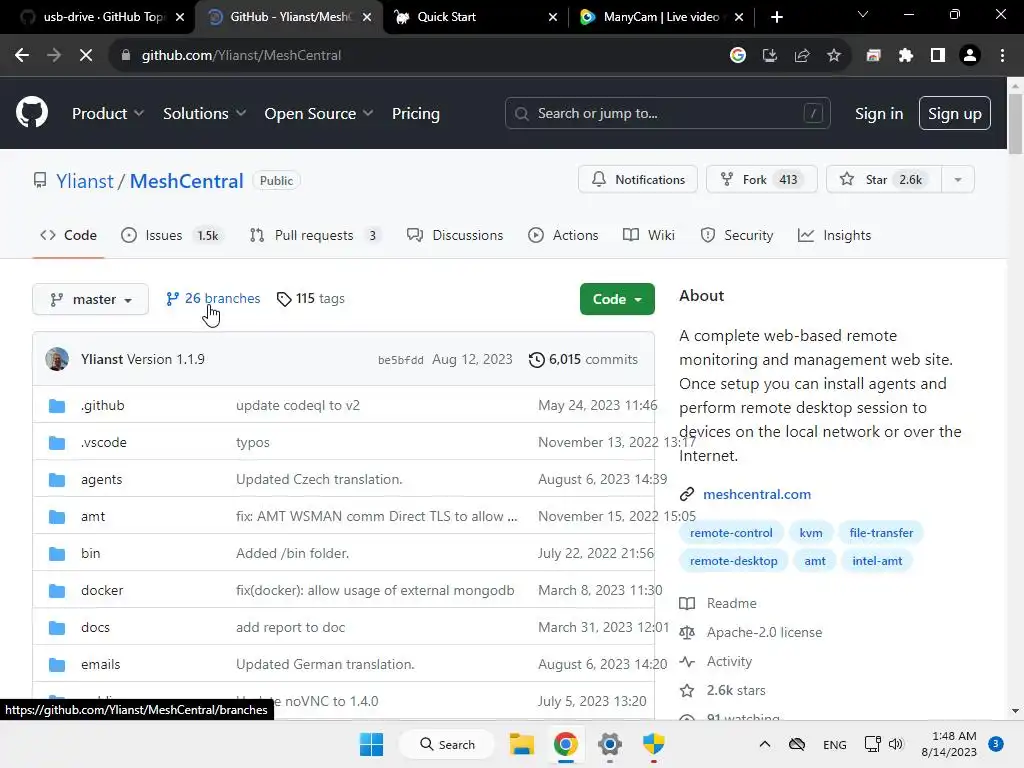Open Windows Start button
The image size is (1024, 768).
coord(372,744)
